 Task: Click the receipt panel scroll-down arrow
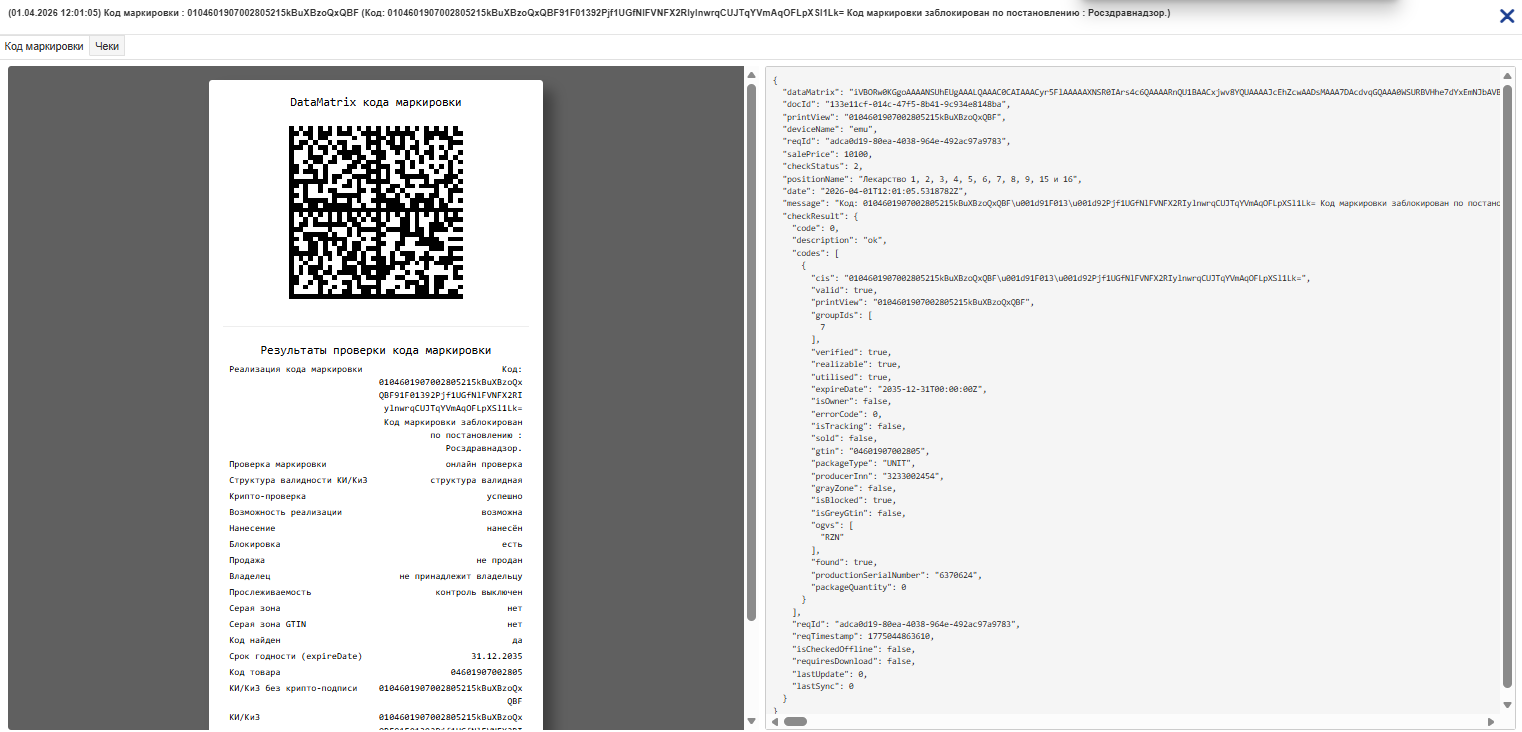pos(752,721)
